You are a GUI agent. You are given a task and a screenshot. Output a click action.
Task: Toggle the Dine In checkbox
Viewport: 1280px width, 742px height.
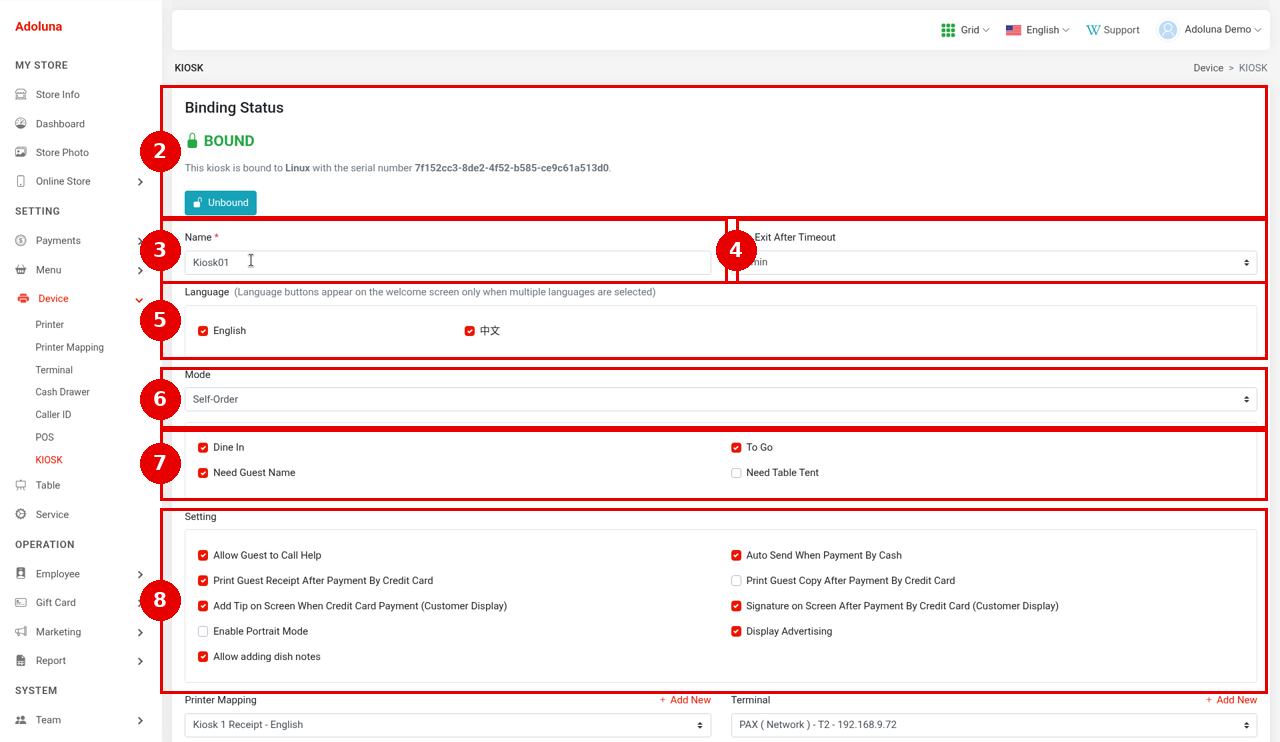pyautogui.click(x=203, y=448)
